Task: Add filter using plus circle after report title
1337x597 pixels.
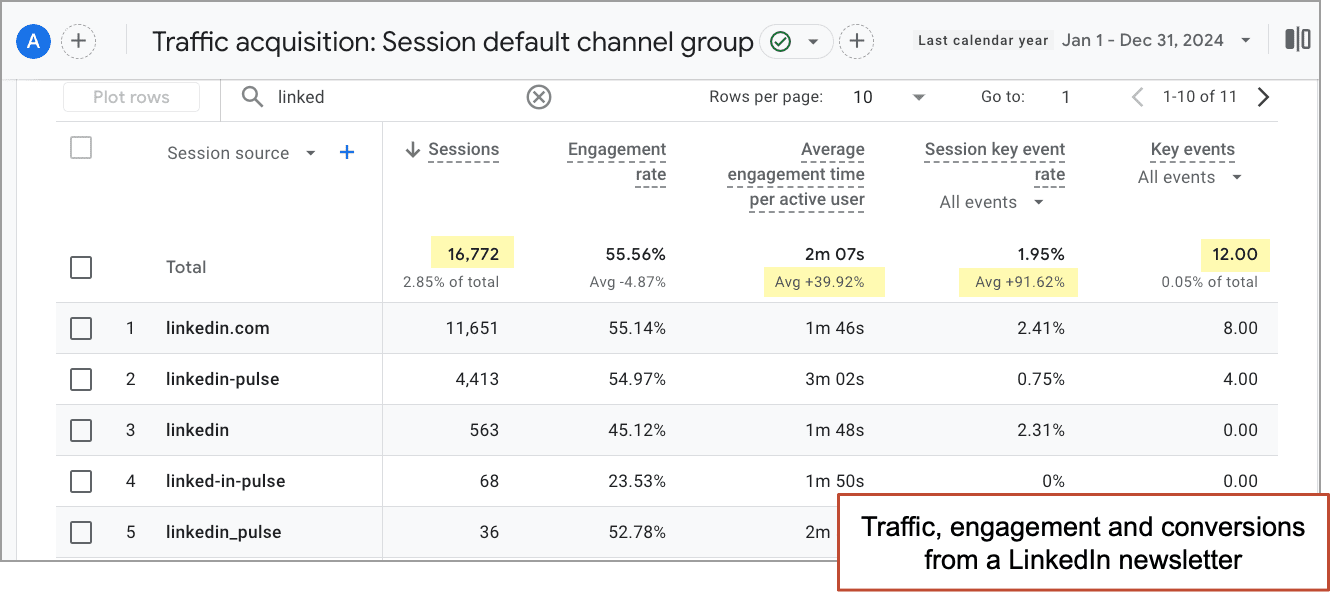Action: 856,41
